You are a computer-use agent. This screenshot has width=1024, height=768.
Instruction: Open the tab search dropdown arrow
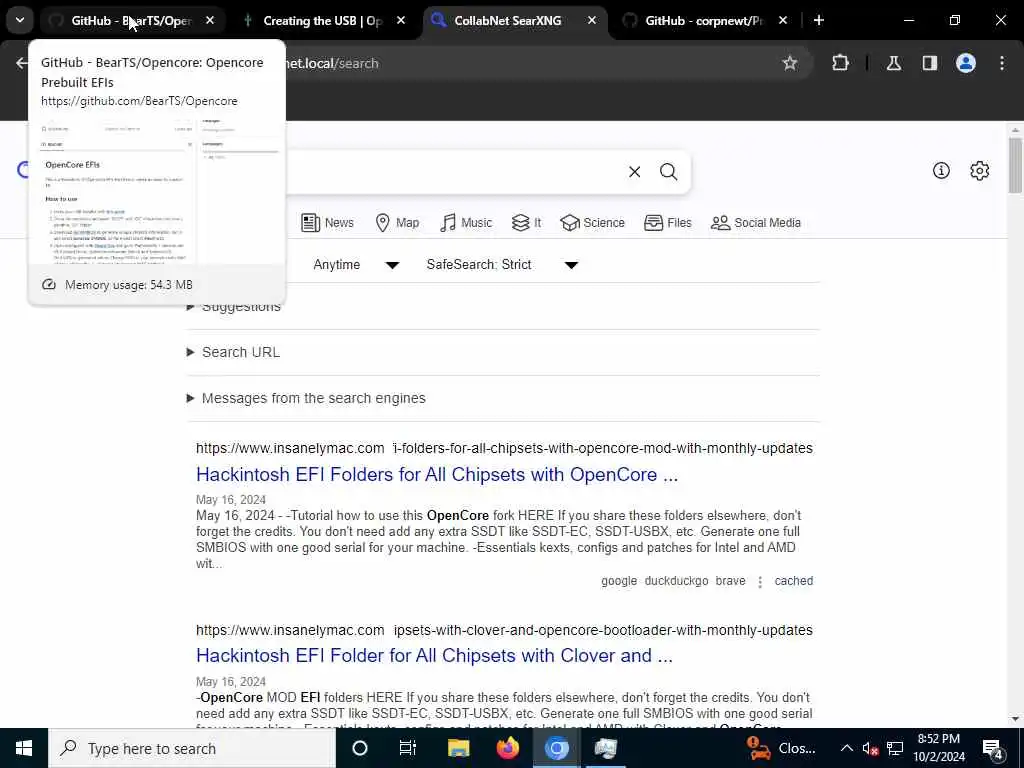20,20
